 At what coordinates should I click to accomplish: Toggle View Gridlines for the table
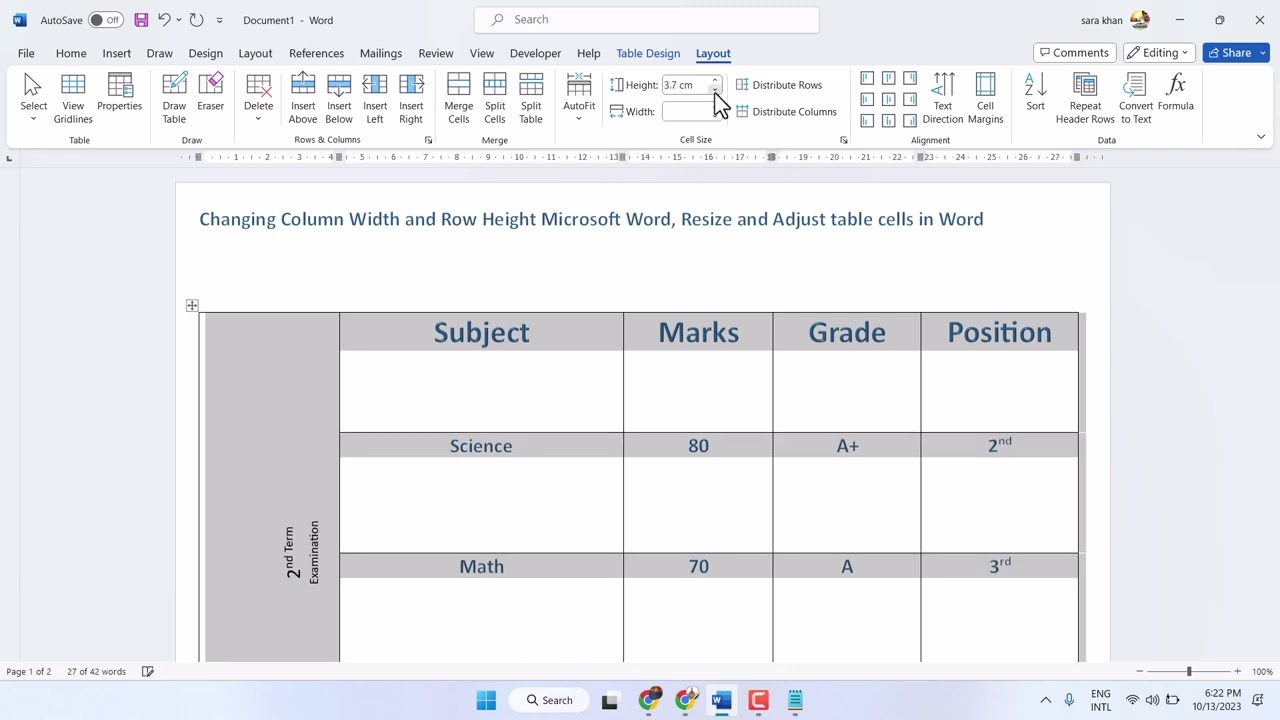73,99
